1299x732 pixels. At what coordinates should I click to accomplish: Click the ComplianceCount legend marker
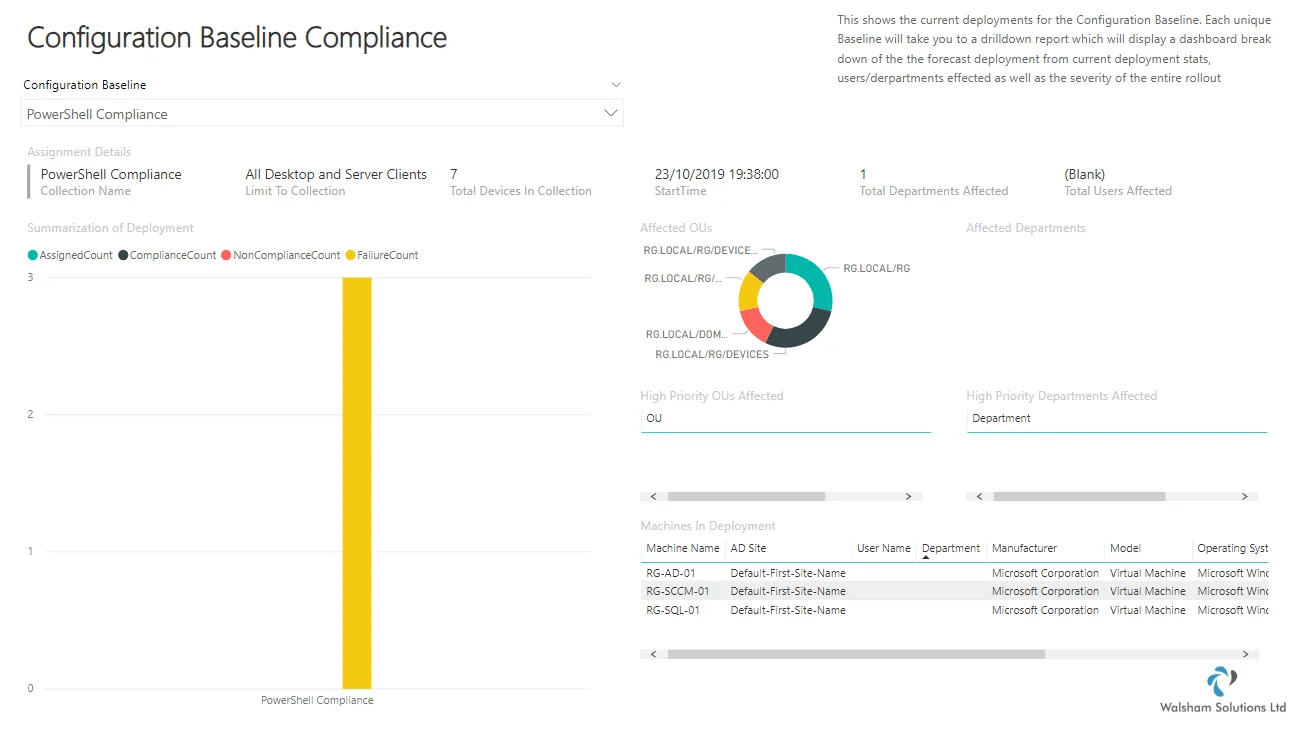[x=123, y=255]
